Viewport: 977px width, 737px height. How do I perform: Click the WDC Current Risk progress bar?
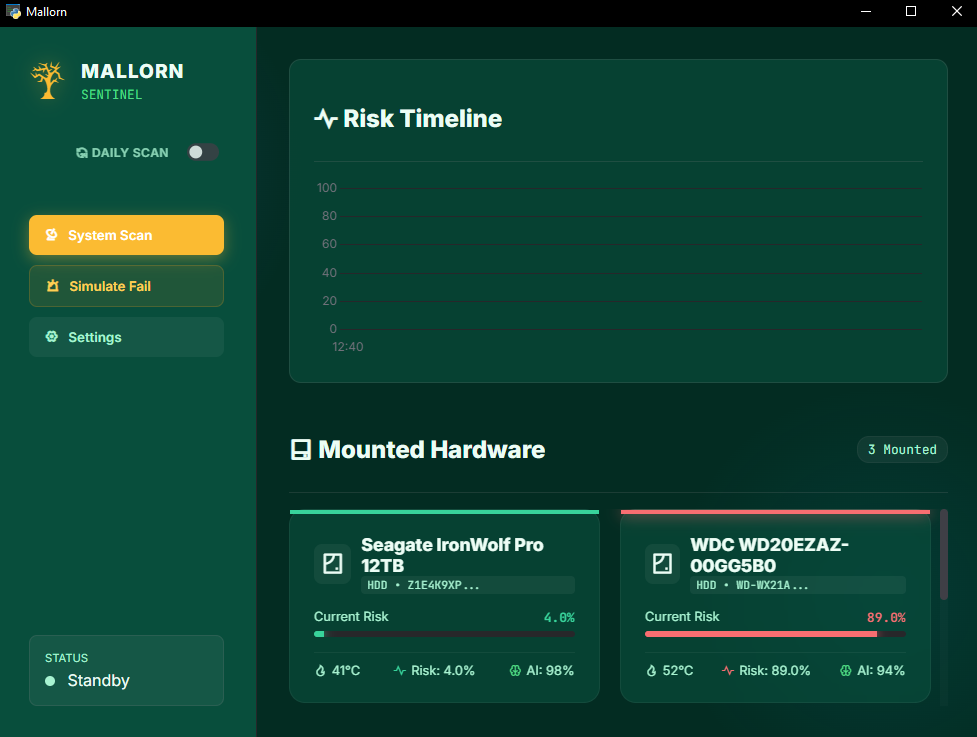[775, 634]
